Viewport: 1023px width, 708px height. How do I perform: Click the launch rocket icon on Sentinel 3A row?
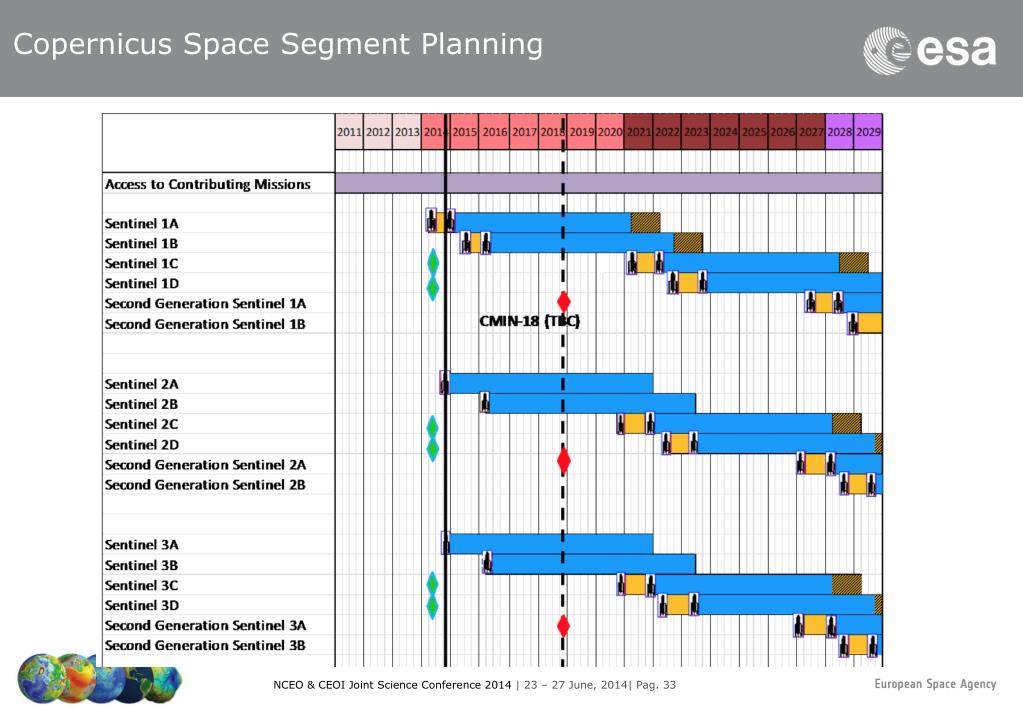(x=446, y=544)
